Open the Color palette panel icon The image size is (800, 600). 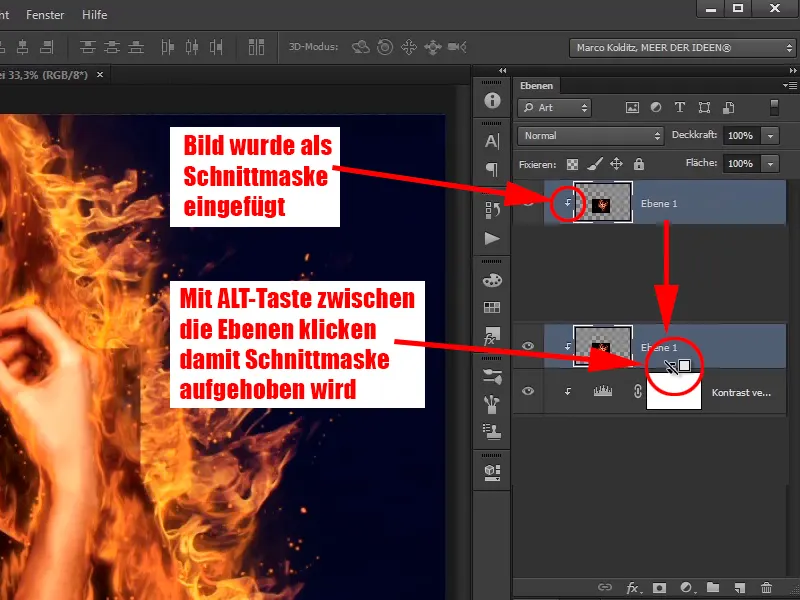(492, 280)
